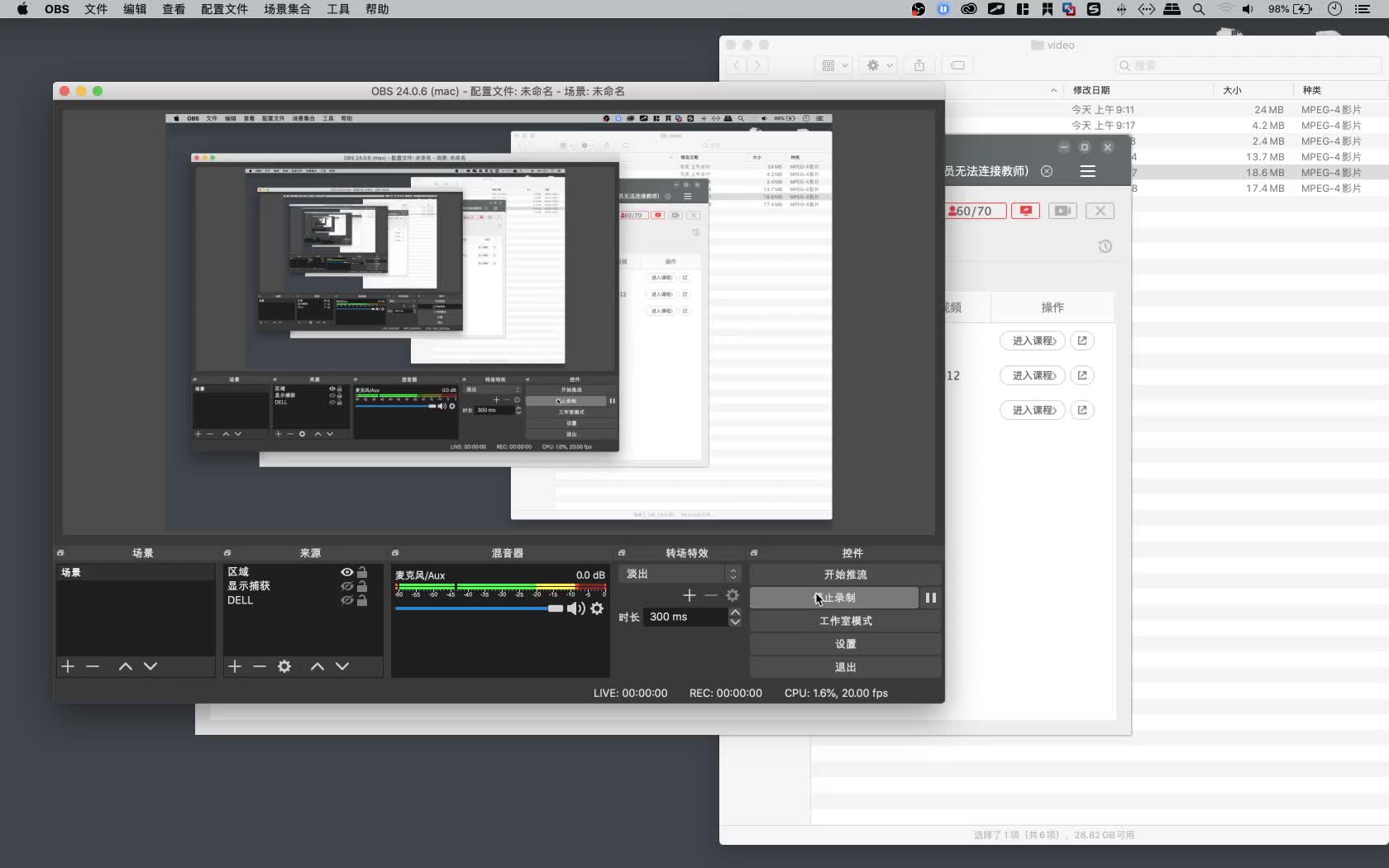Pop out the 转场特效 dock panel icon
This screenshot has height=868, width=1389.
click(622, 553)
